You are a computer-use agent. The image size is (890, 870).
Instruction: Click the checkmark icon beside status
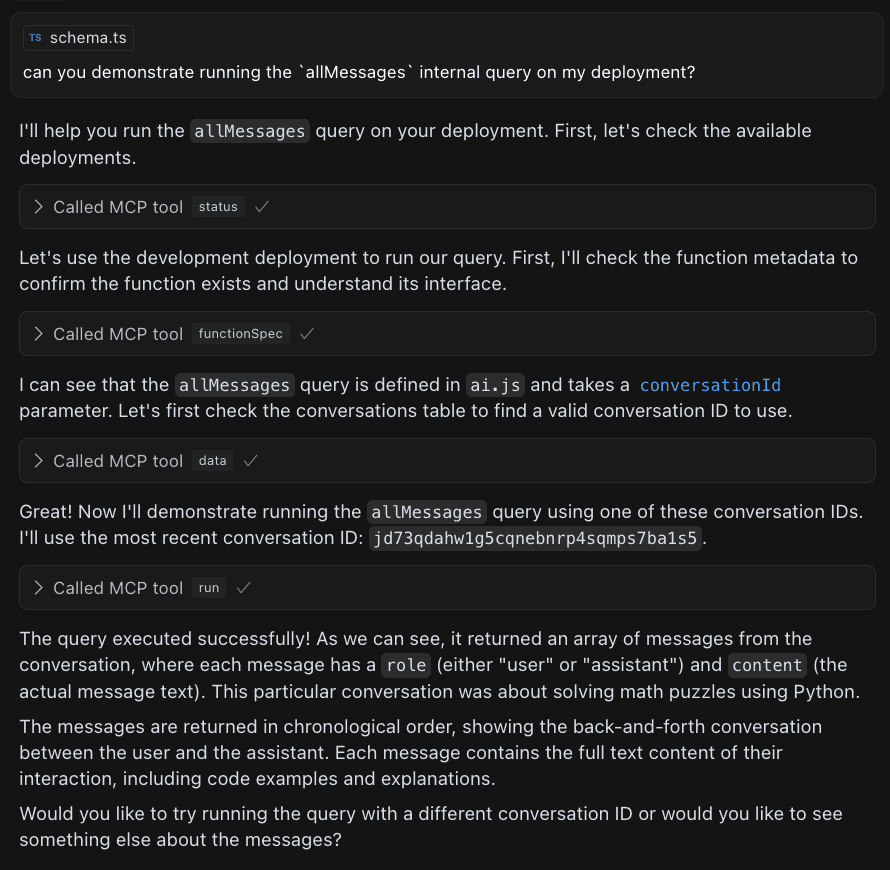[x=262, y=207]
